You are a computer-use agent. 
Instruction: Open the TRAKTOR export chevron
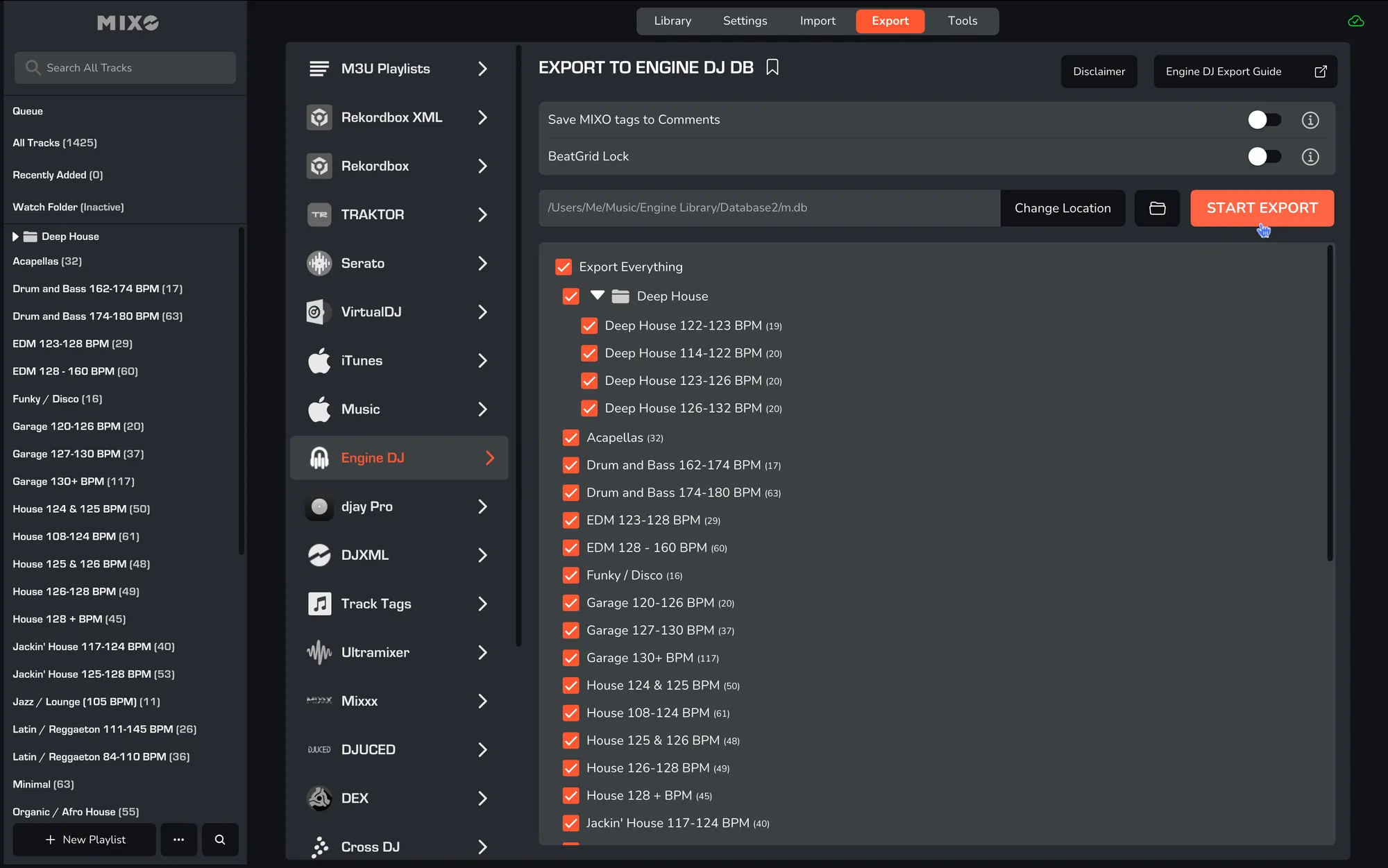pos(482,215)
